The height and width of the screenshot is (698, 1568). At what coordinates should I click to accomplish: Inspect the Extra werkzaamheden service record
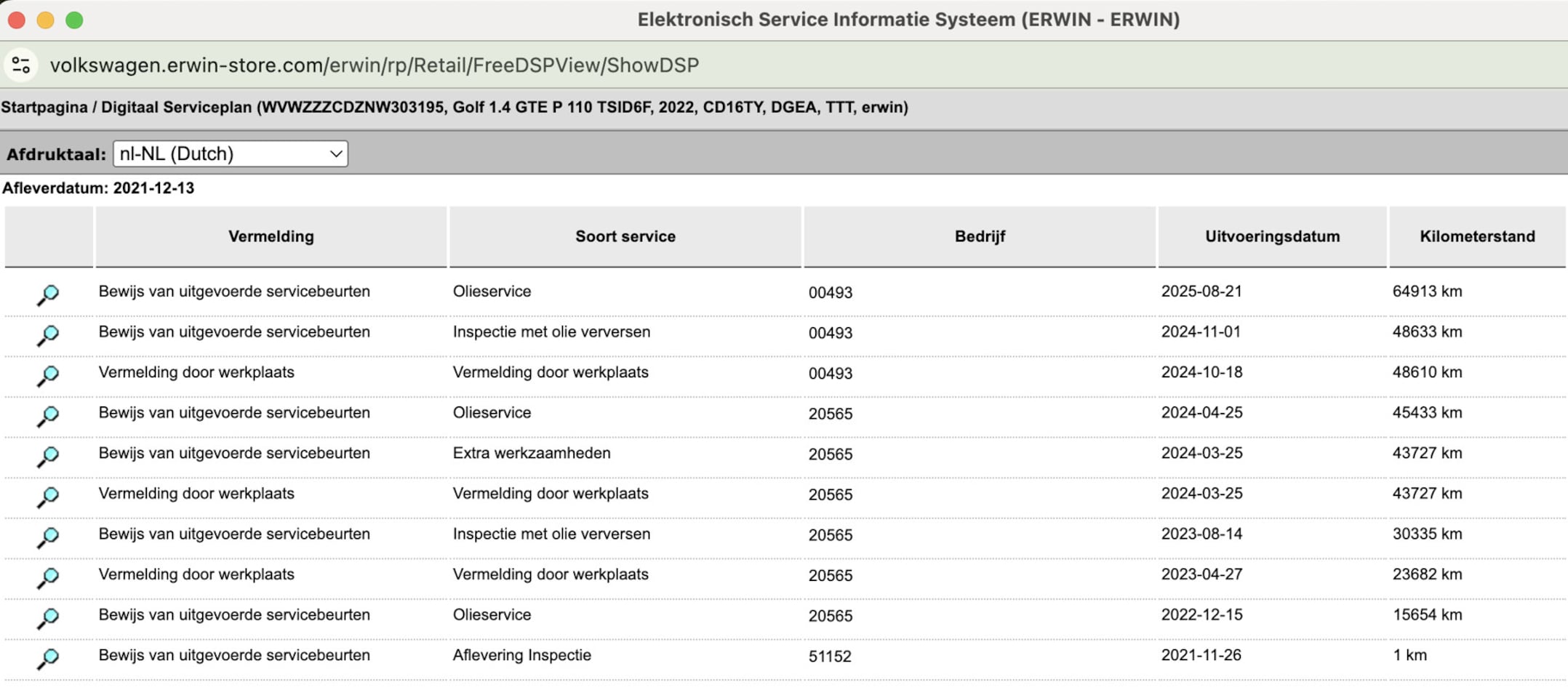48,456
